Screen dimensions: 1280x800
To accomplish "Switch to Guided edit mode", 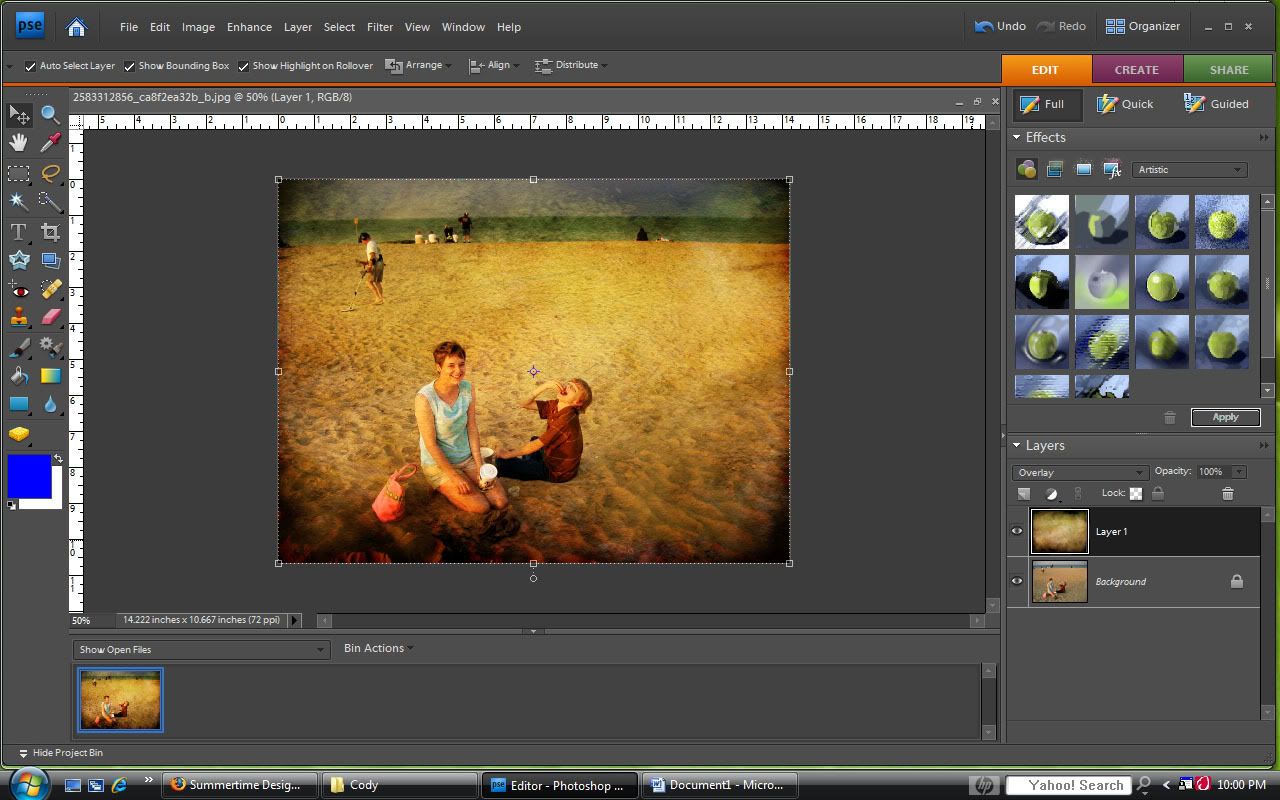I will (1216, 104).
